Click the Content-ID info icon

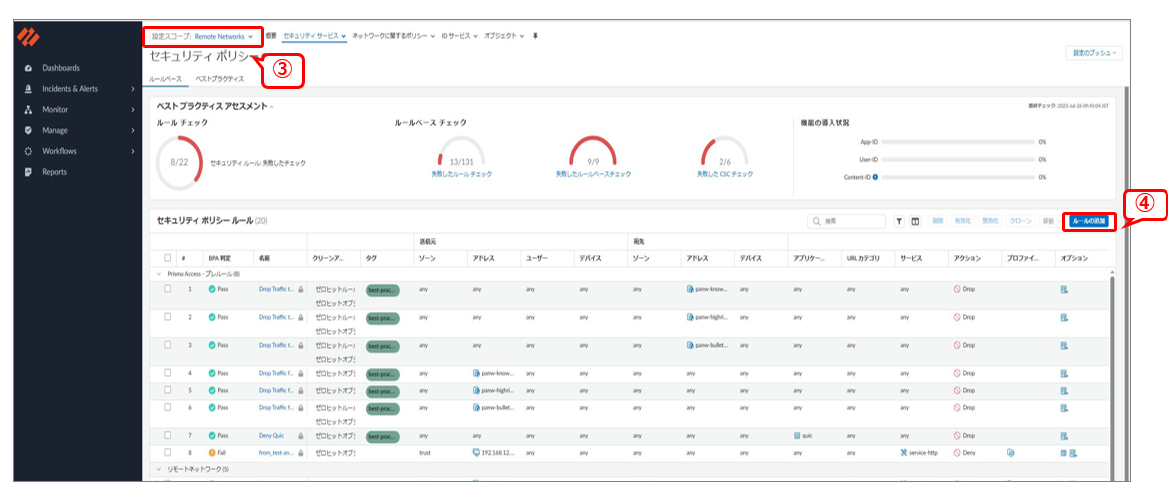tap(876, 177)
